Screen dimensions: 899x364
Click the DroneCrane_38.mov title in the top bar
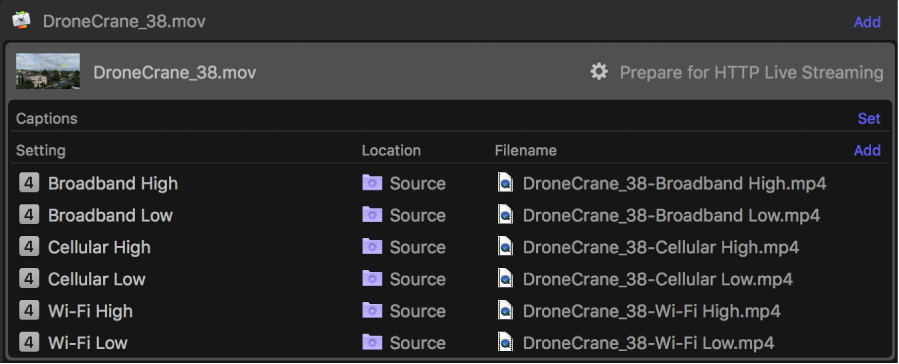(124, 21)
